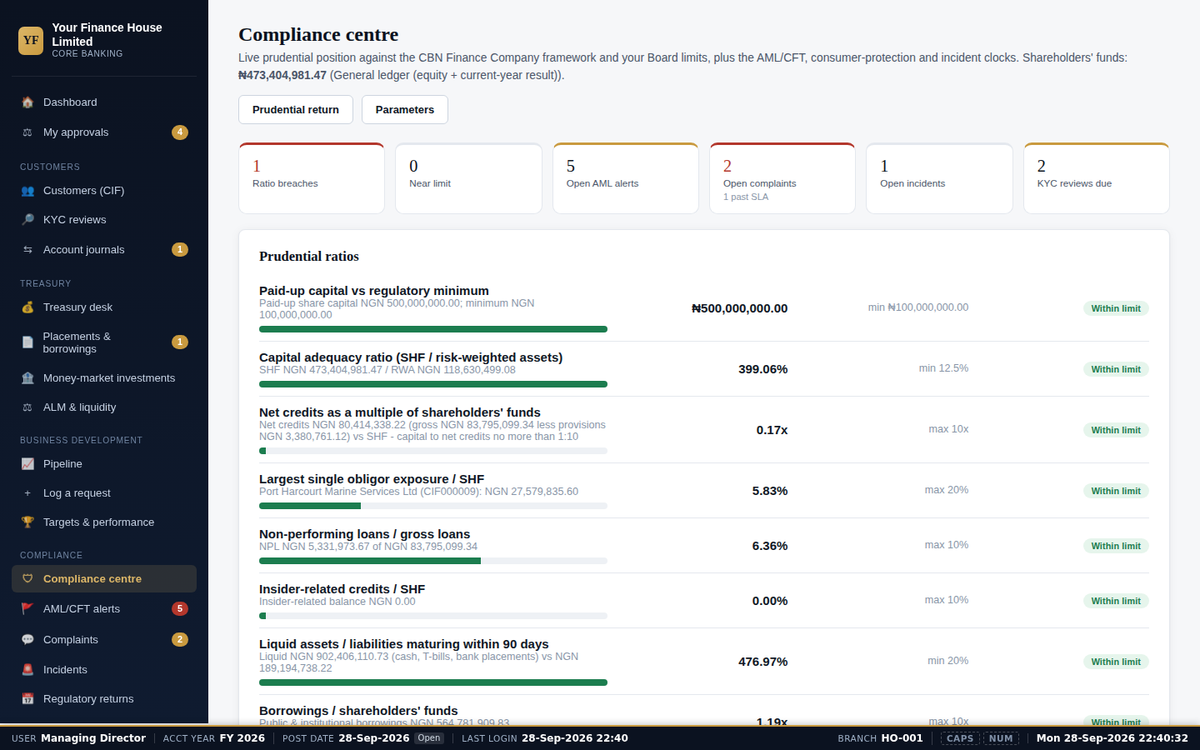
Task: Click the Near limit summary card
Action: [469, 178]
